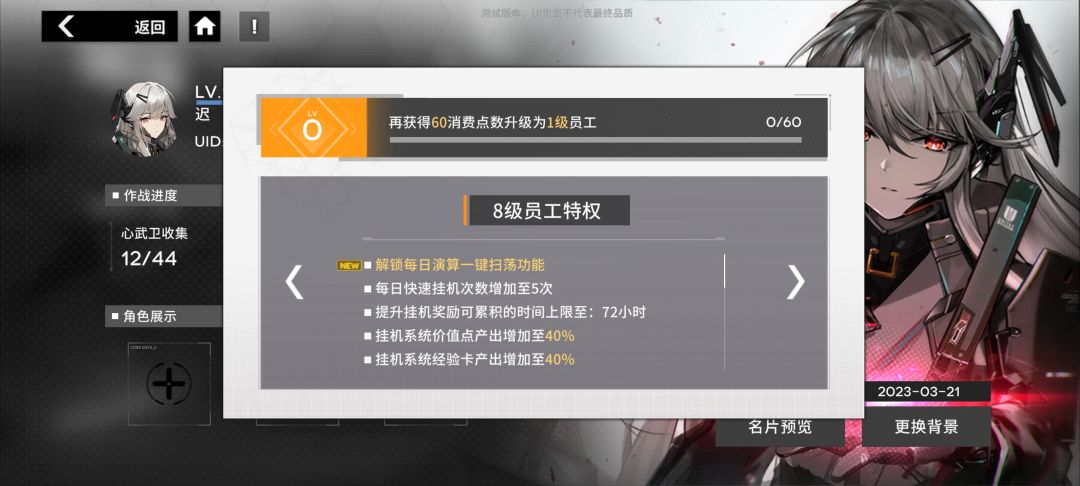Open 名片预览 card preview
Viewport: 1080px width, 486px height.
[x=780, y=427]
